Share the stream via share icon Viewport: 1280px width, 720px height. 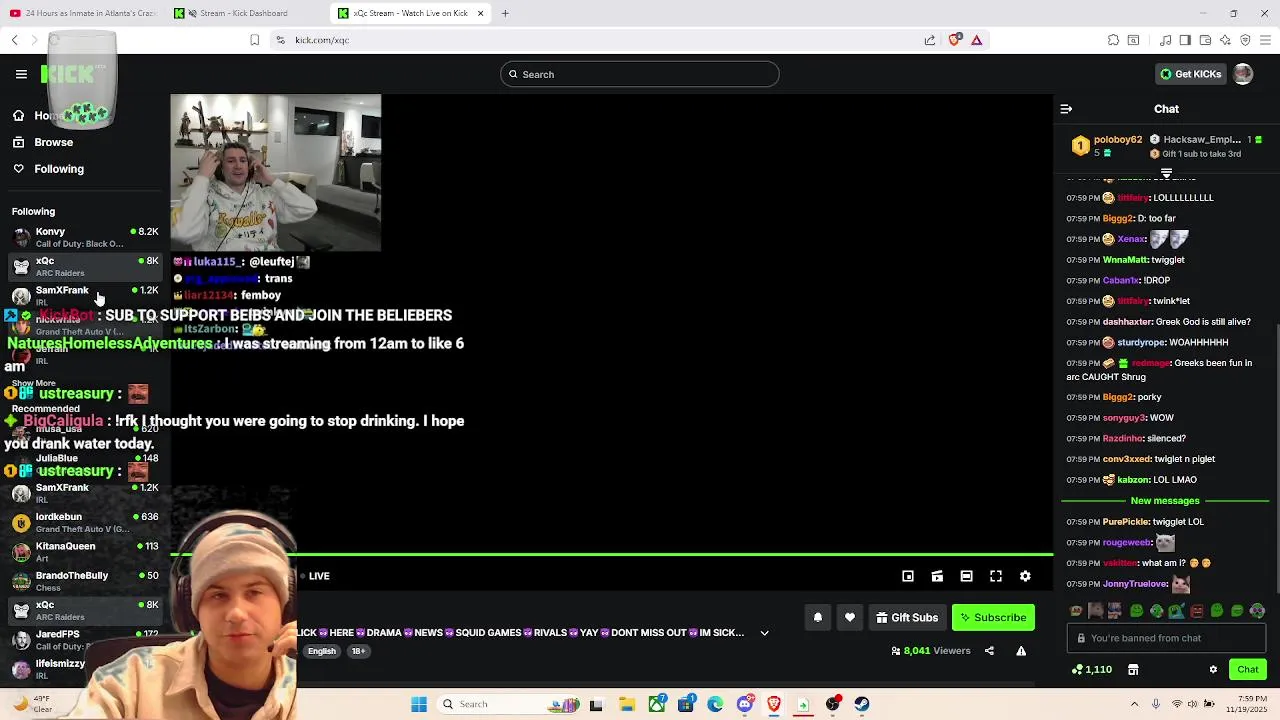tap(989, 651)
